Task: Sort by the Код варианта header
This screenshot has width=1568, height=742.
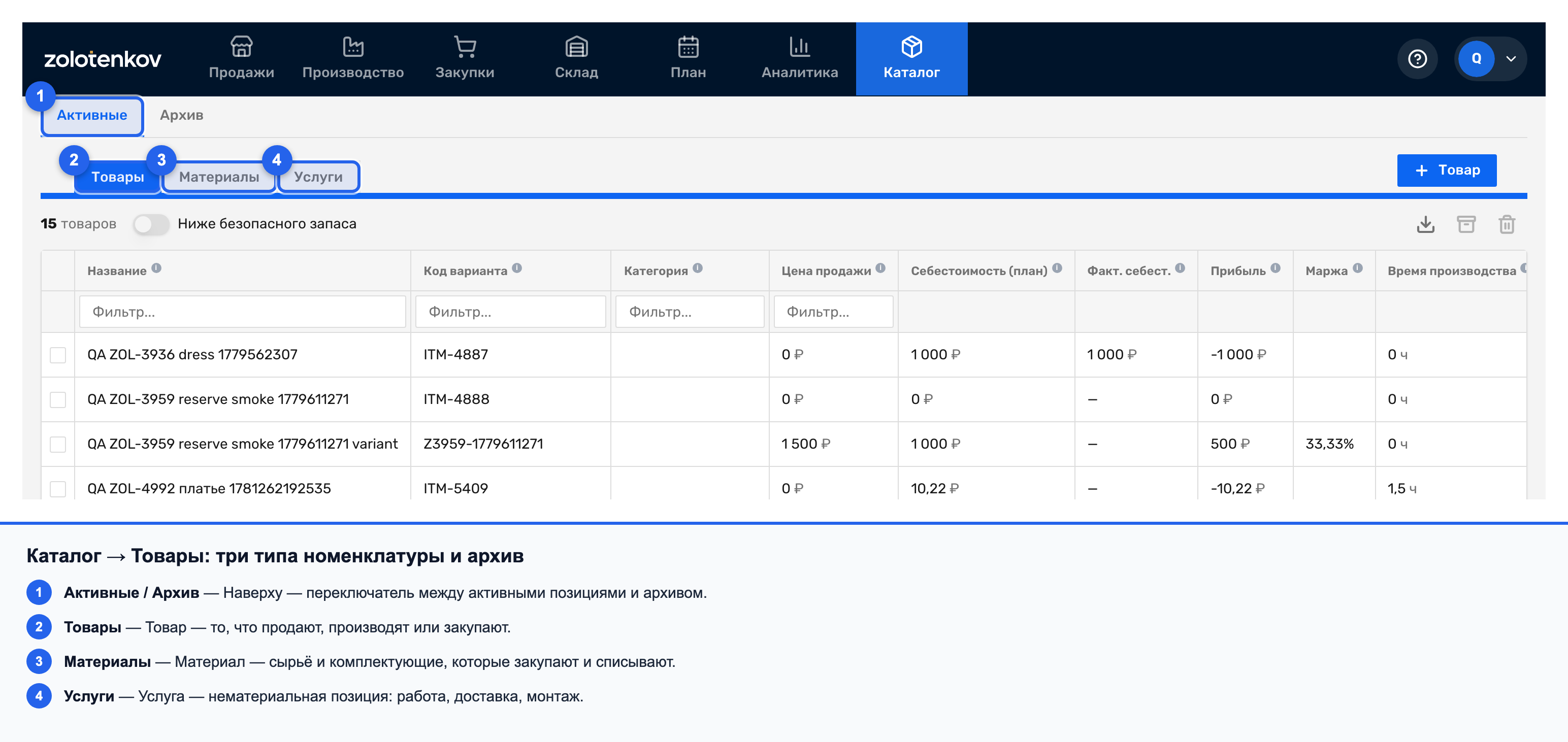Action: (465, 271)
